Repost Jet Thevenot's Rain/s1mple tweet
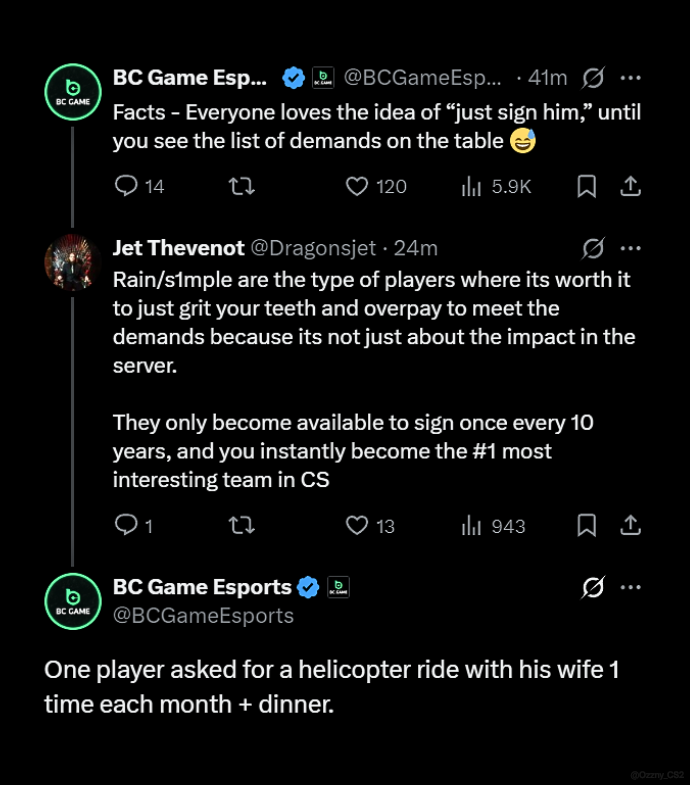 (x=242, y=526)
